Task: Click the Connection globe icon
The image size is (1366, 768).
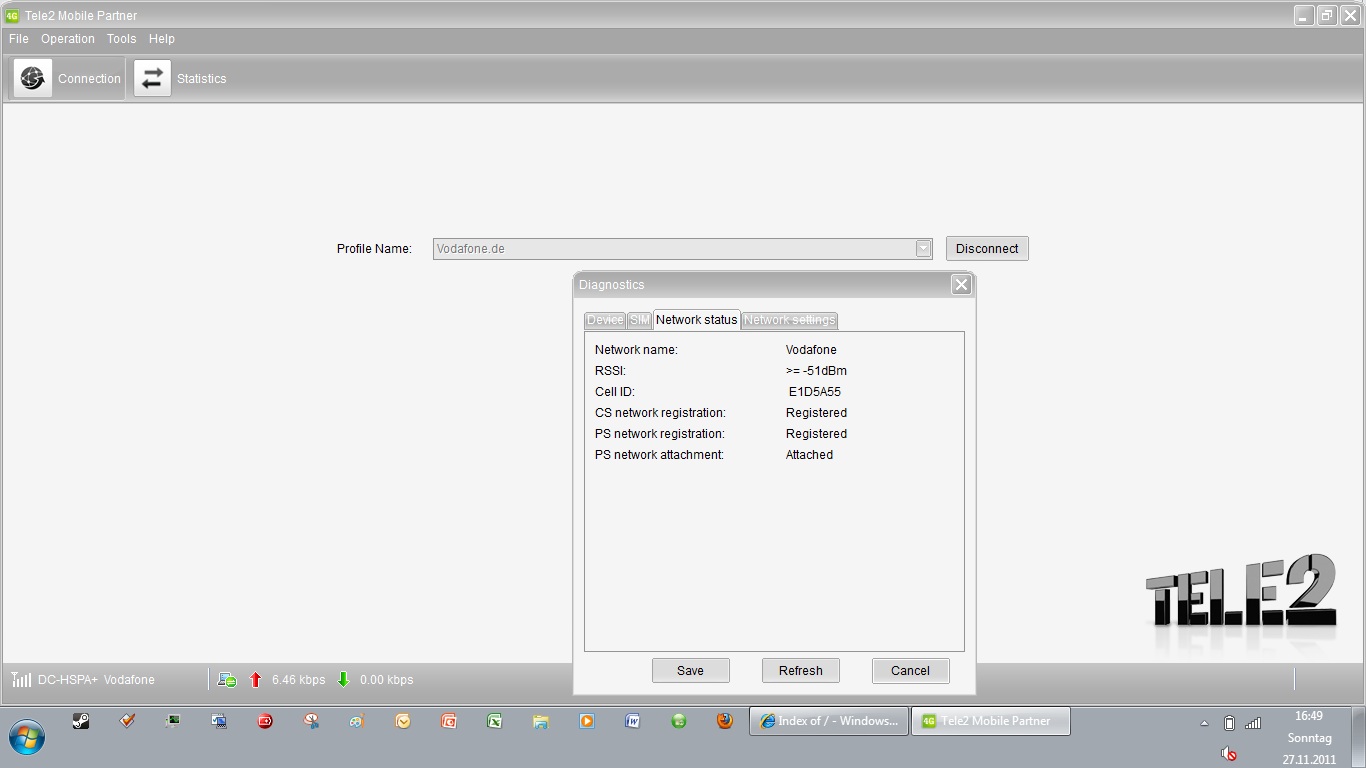Action: (x=33, y=78)
